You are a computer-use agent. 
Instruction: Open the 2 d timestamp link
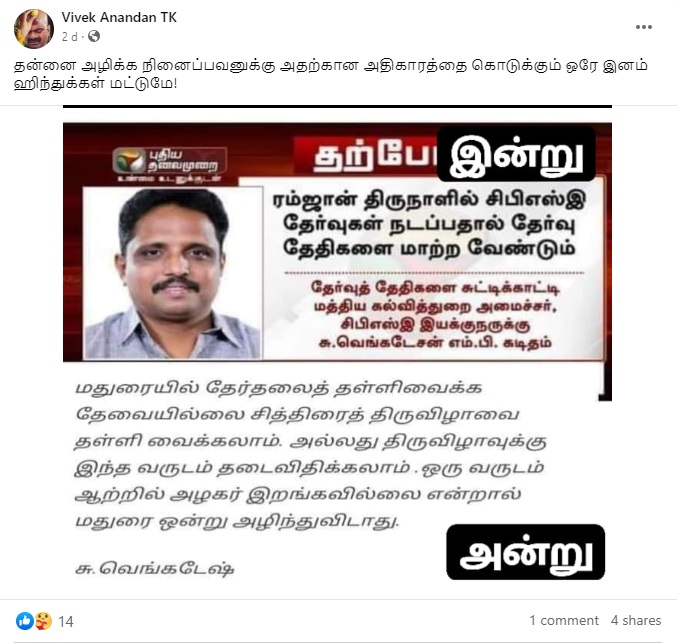(x=70, y=37)
